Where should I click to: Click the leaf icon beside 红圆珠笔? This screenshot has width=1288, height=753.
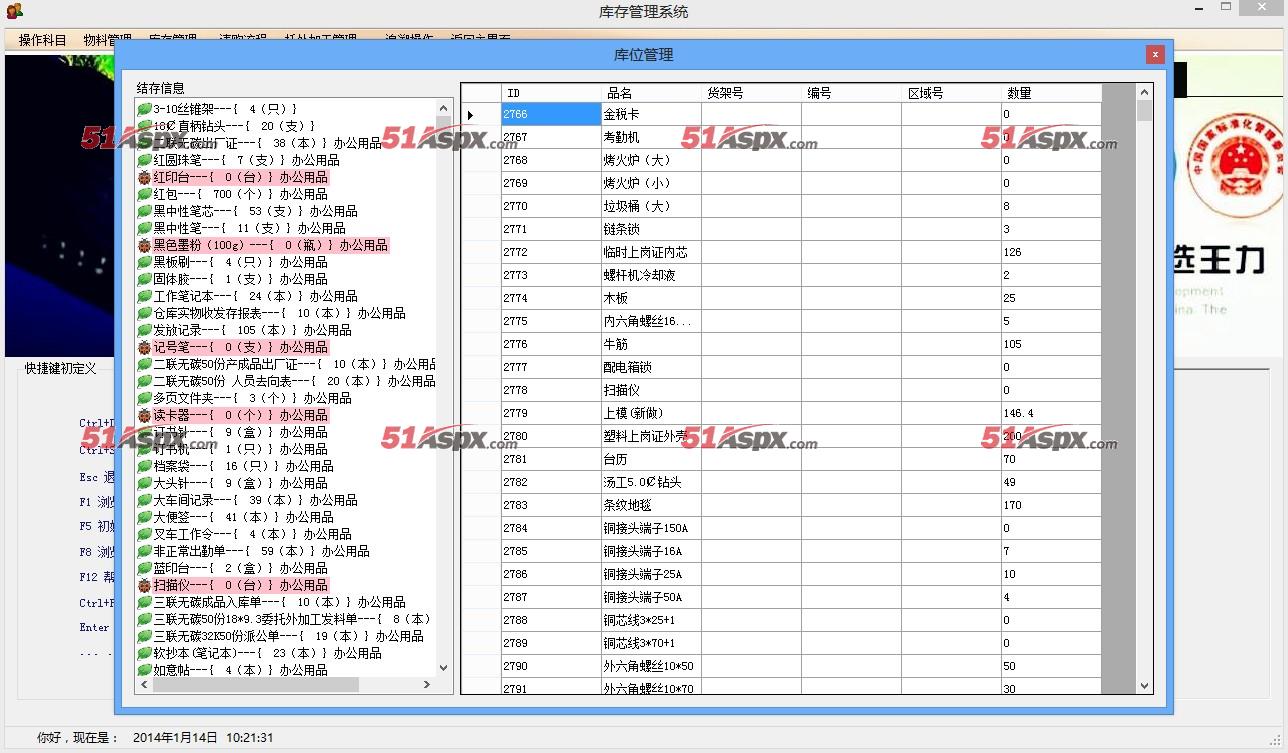click(x=145, y=160)
